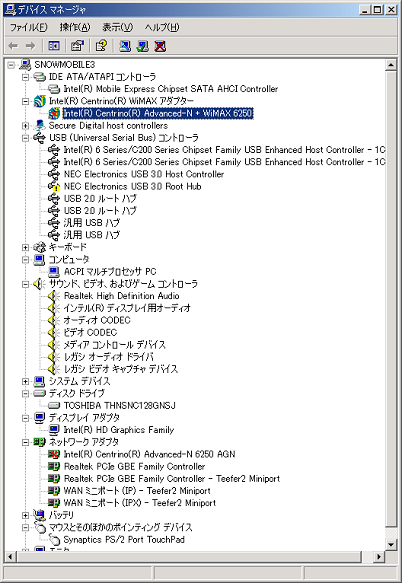Select the レガシ ビデオ キャプチャ デバイス entry
402x583 pixels.
tap(120, 369)
